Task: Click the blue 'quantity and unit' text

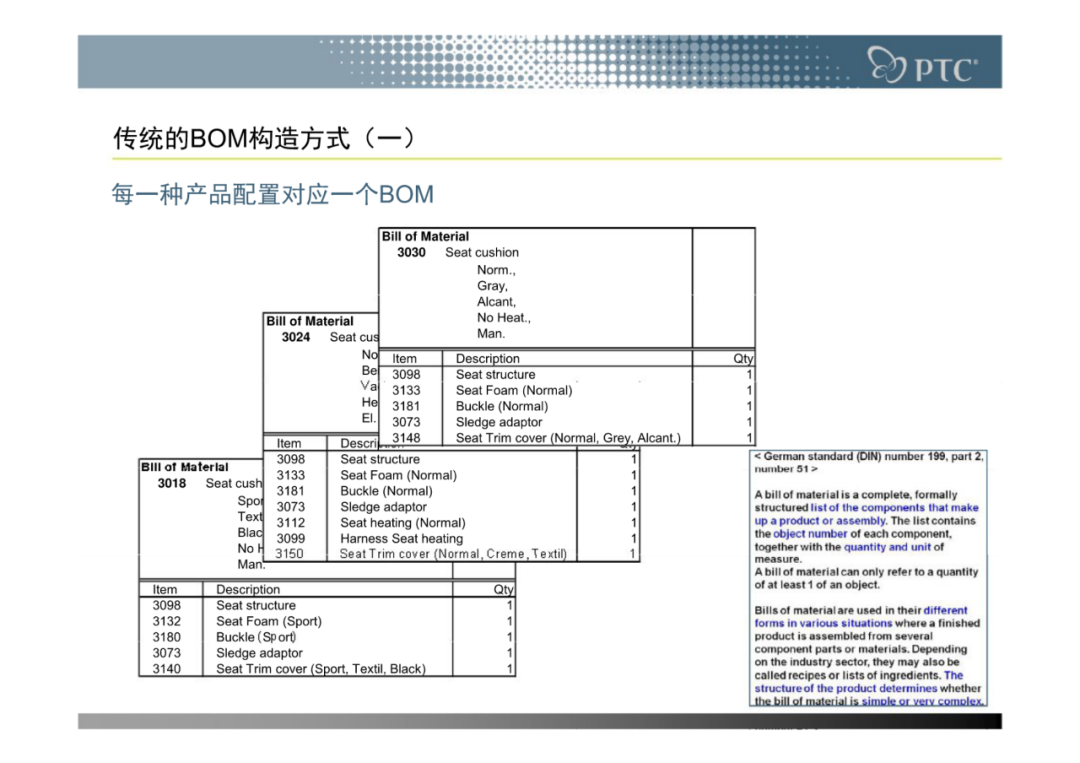Action: tap(887, 547)
